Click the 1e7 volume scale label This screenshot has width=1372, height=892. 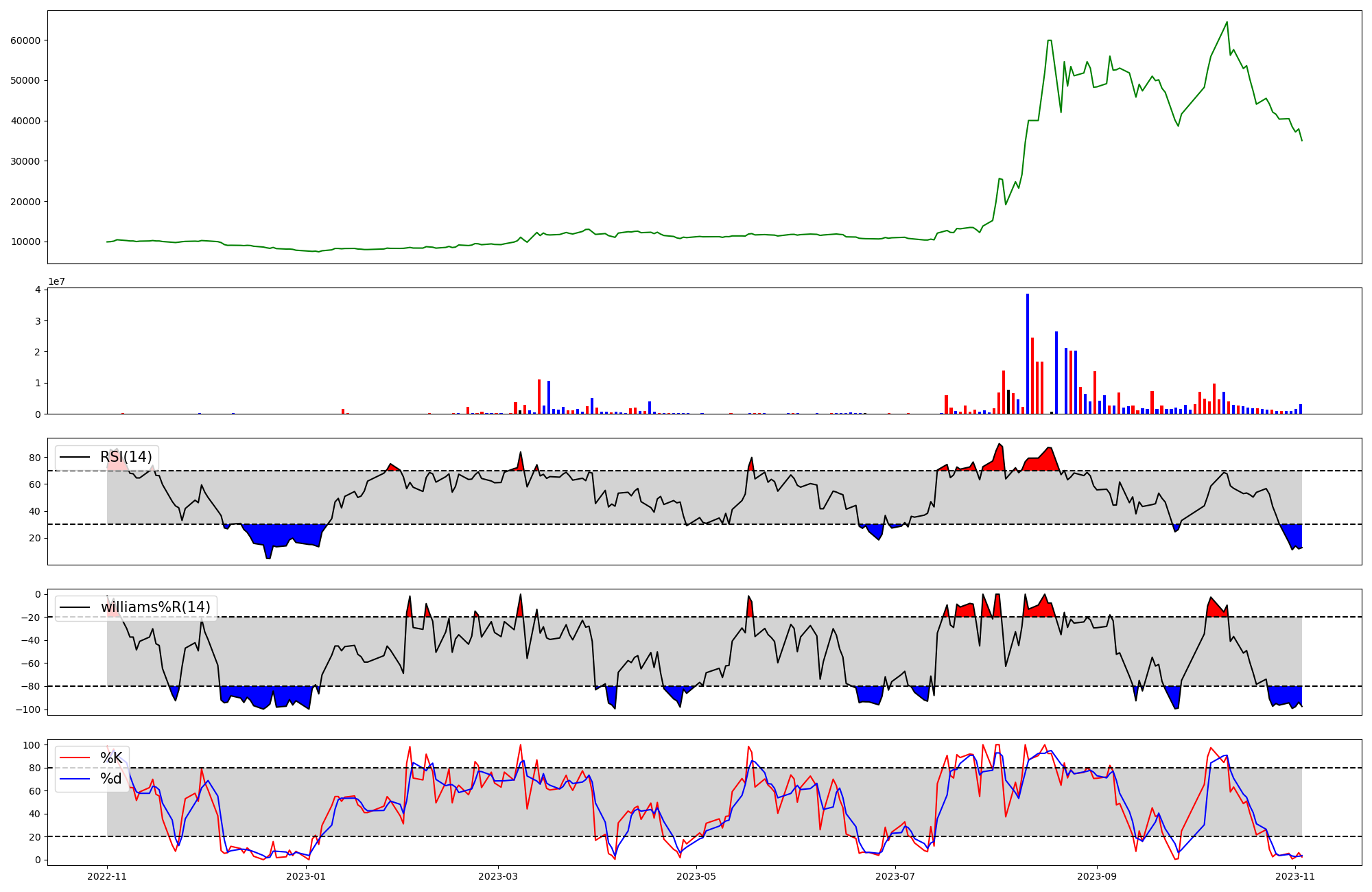point(56,281)
